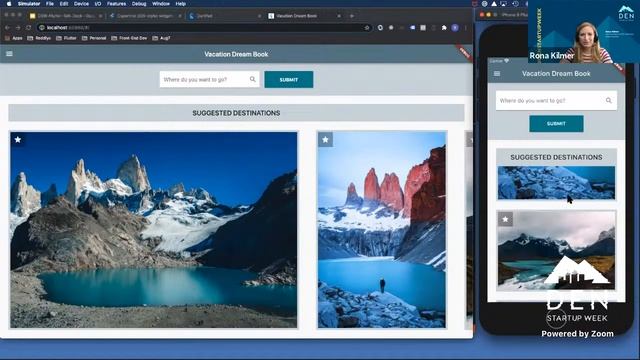This screenshot has width=640, height=360.
Task: Click the SUGGESTED DESTINATIONS header in simulator
Action: [x=556, y=157]
